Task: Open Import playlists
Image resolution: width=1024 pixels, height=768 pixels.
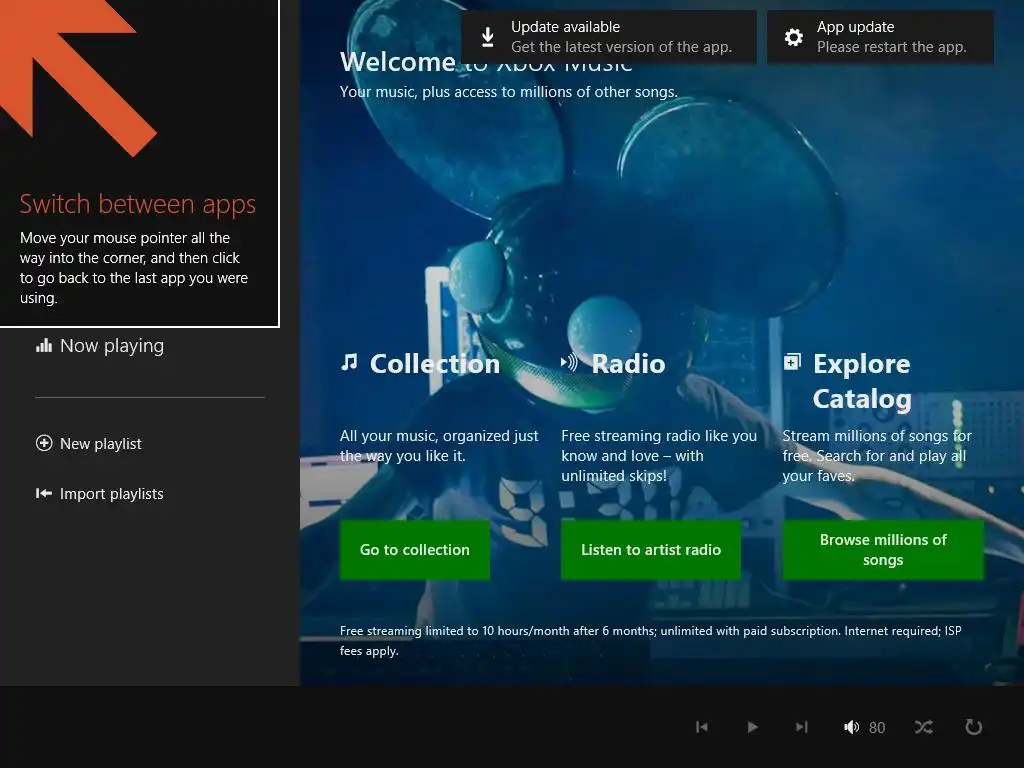Action: [x=99, y=494]
